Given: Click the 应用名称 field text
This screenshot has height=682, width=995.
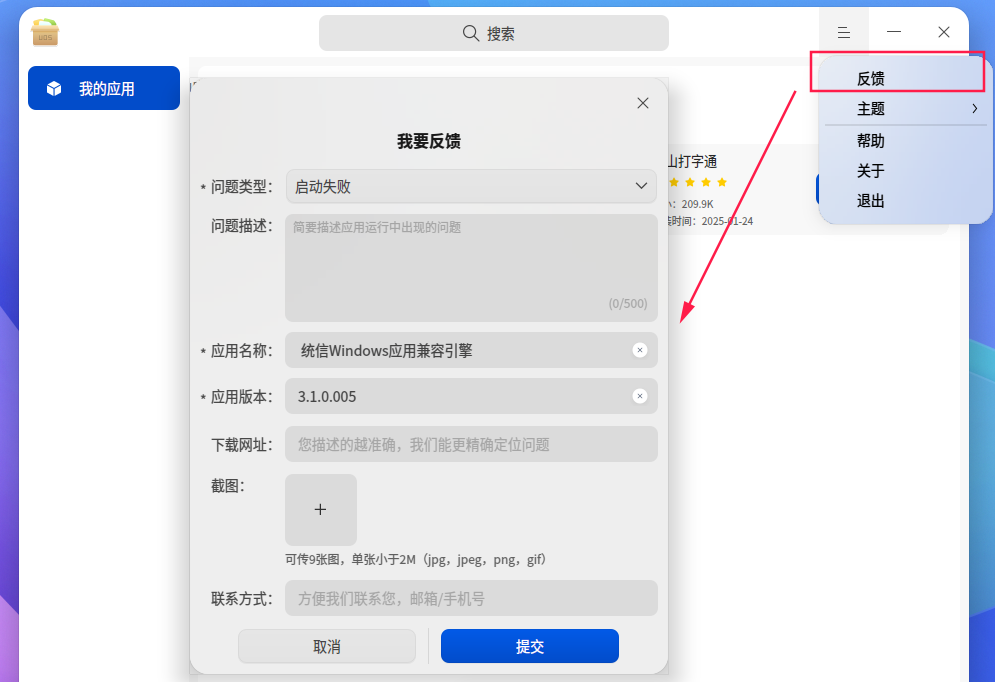Looking at the screenshot, I should tap(386, 351).
